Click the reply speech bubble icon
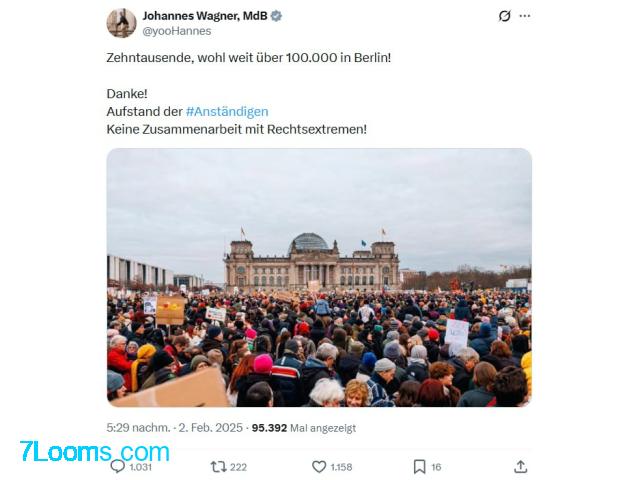This screenshot has height=480, width=640. (x=118, y=467)
